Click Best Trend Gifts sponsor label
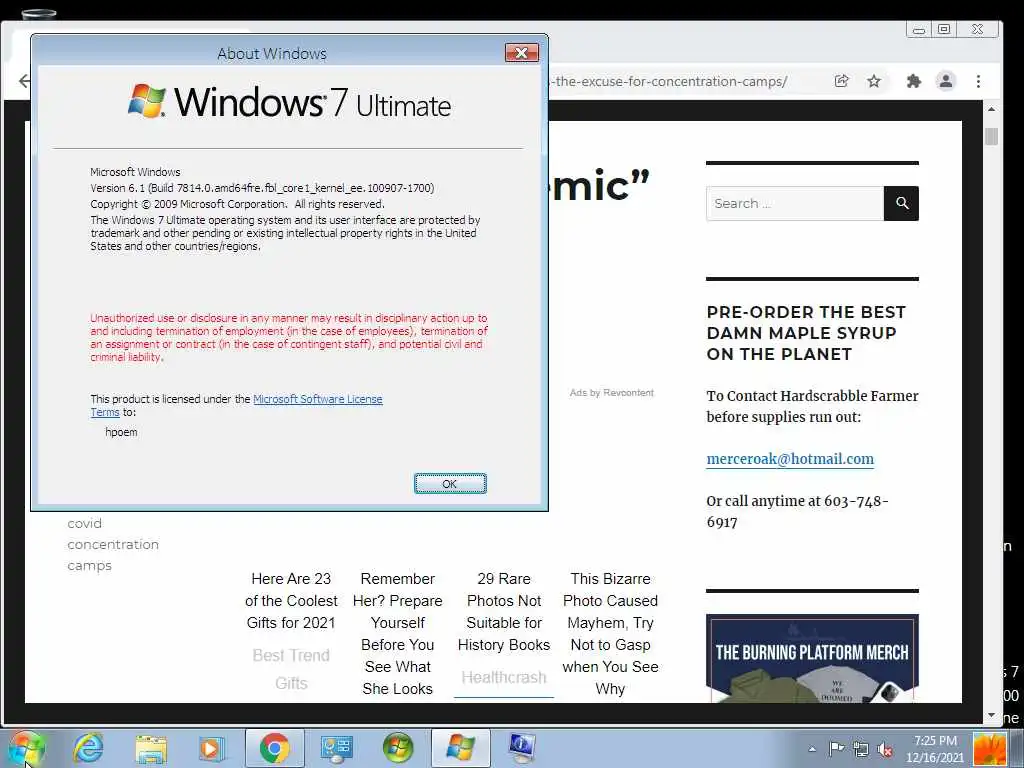This screenshot has width=1024, height=768. 291,669
